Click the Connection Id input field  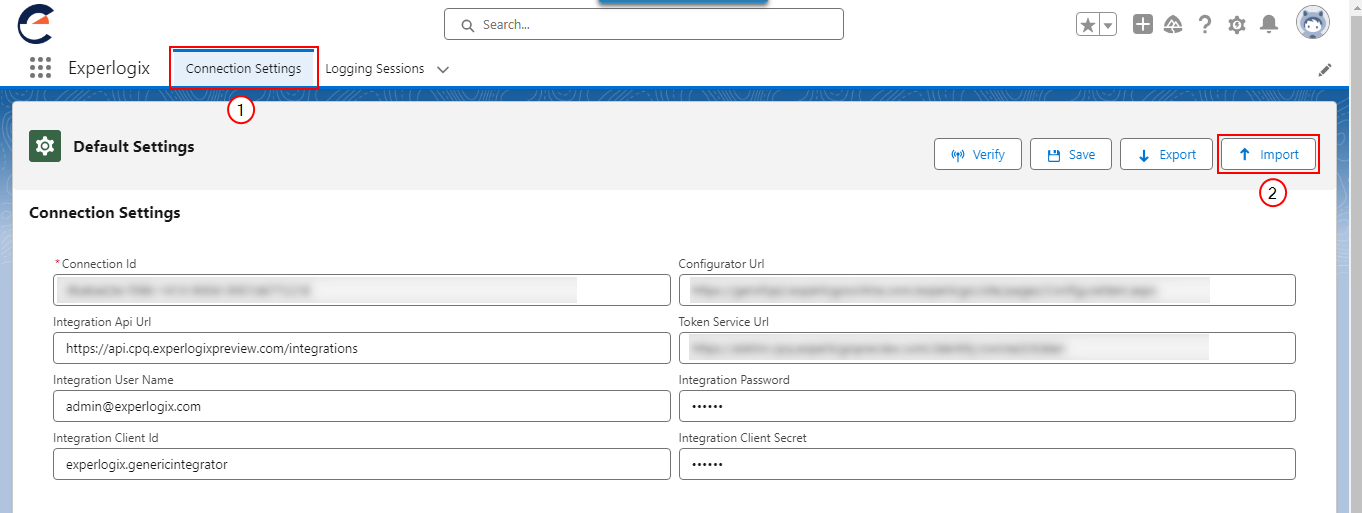point(361,290)
